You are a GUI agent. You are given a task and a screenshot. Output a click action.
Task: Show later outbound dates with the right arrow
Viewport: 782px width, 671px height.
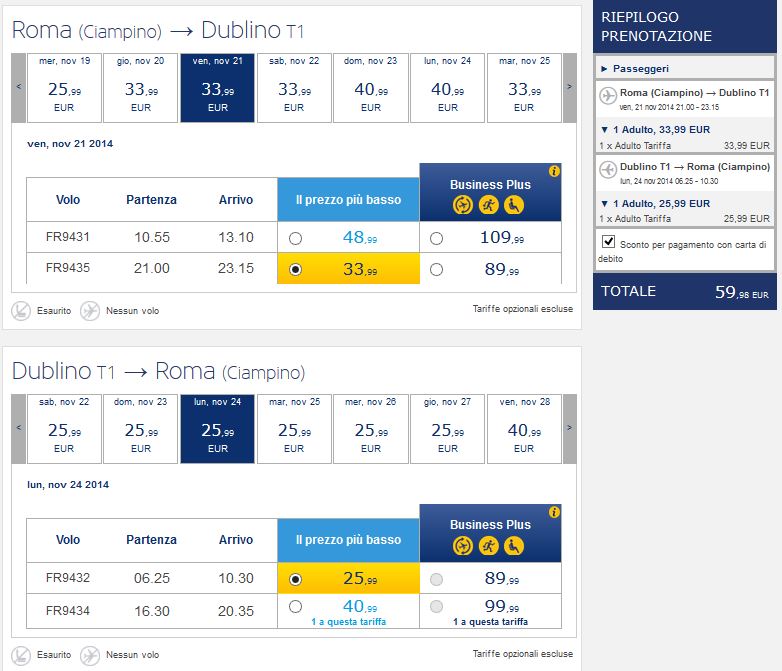tap(569, 87)
